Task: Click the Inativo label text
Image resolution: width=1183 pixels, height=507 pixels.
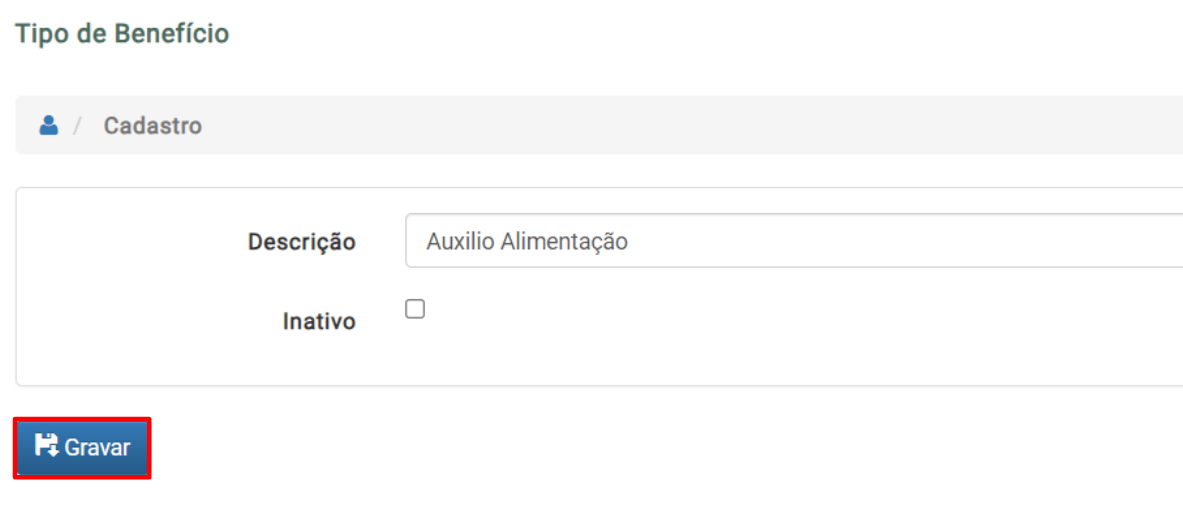Action: pyautogui.click(x=319, y=321)
